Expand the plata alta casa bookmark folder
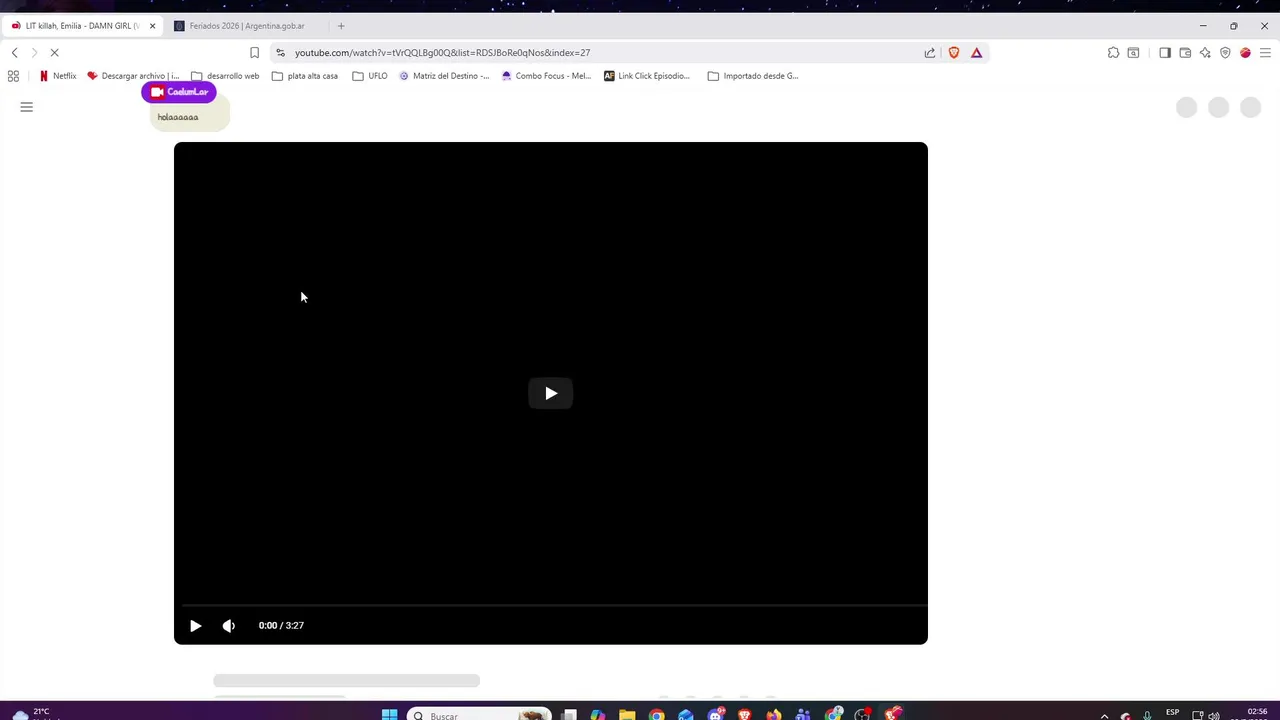This screenshot has height=720, width=1280. point(305,76)
